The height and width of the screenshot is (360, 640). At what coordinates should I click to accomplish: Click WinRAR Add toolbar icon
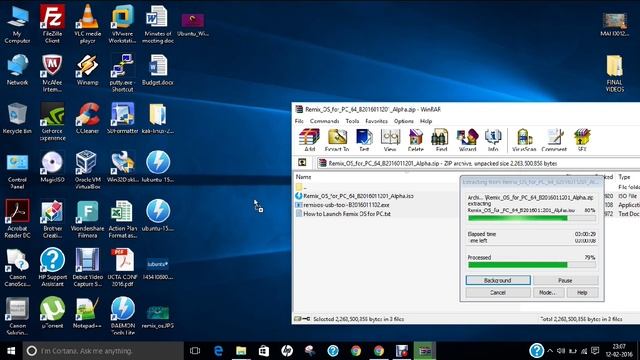(309, 140)
